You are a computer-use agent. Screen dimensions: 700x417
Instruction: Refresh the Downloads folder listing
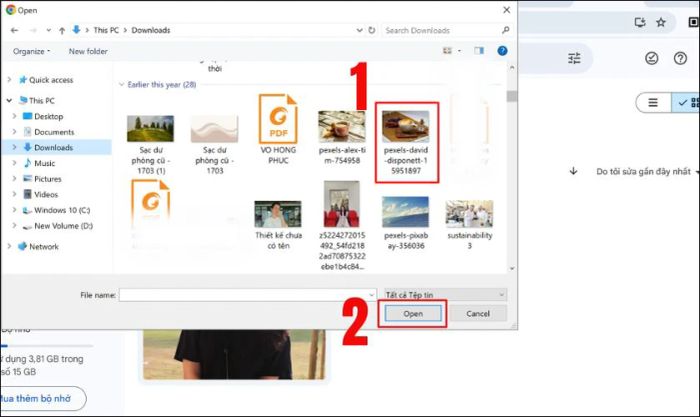coord(371,30)
